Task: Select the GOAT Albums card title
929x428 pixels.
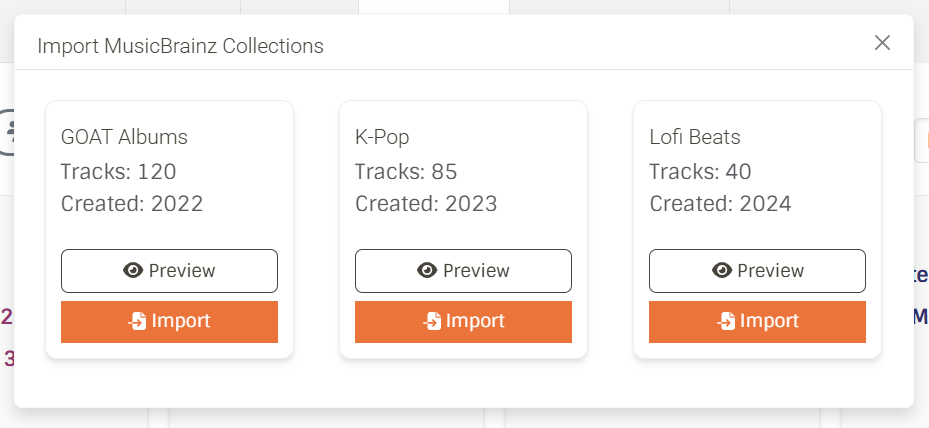Action: coord(124,137)
